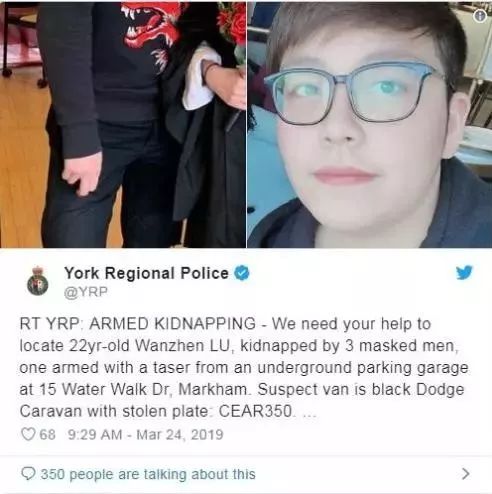Open Twitter via the blue bird logo
Image resolution: width=492 pixels, height=494 pixels.
[464, 272]
